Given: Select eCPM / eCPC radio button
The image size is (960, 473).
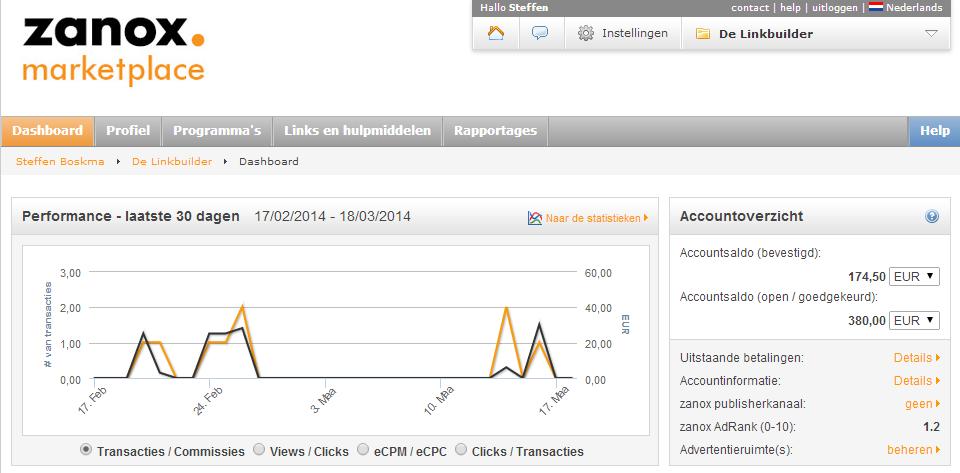Looking at the screenshot, I should tap(363, 450).
